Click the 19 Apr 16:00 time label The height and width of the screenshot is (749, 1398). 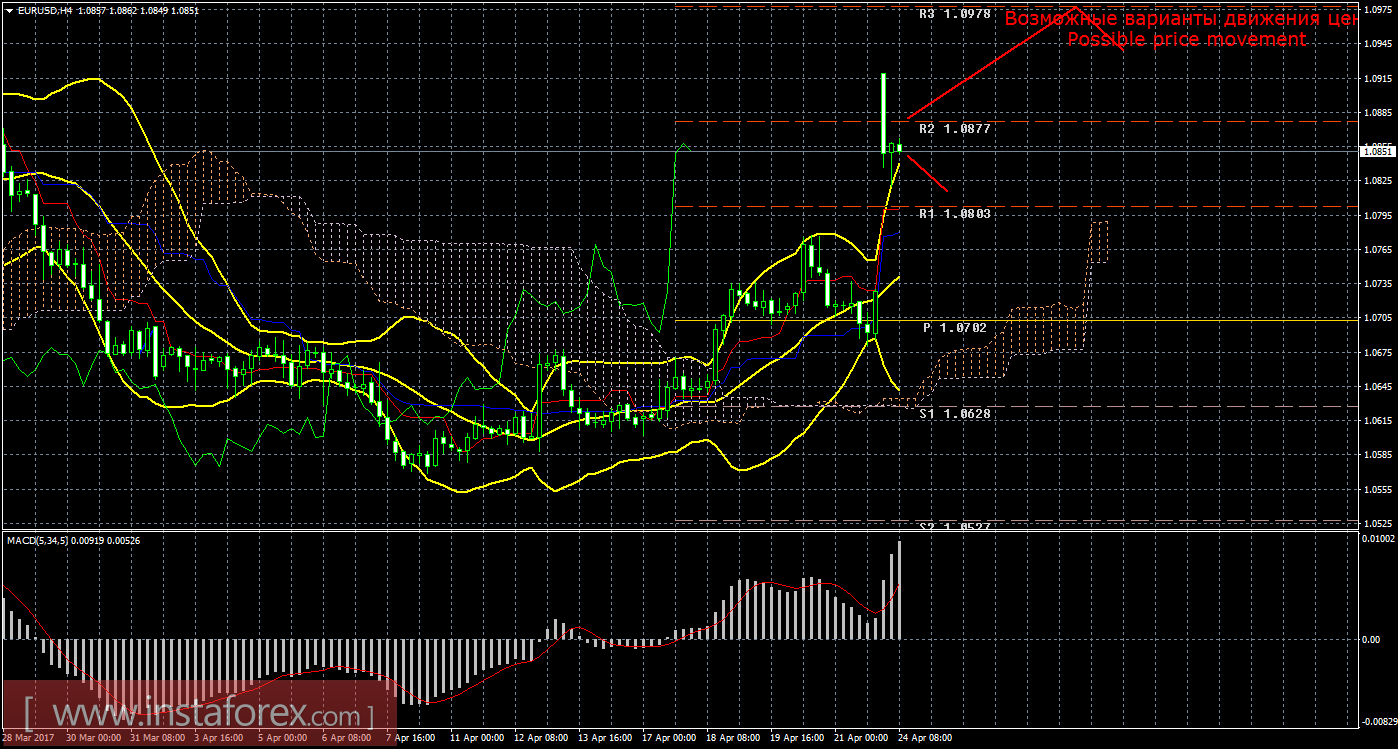(796, 738)
